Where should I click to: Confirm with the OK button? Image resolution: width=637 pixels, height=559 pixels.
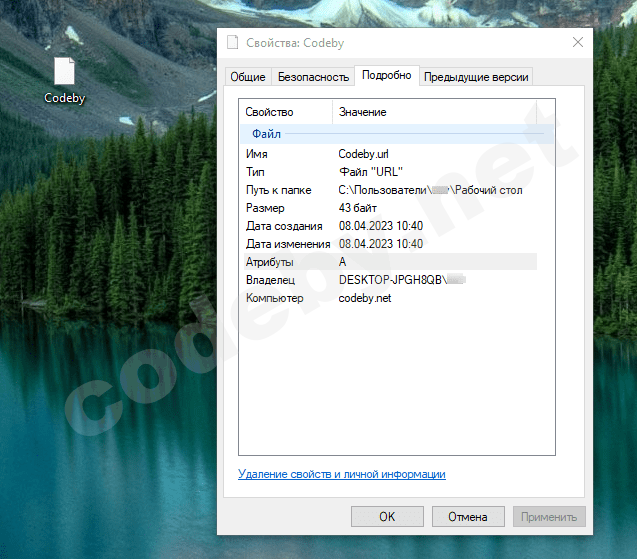tap(387, 516)
